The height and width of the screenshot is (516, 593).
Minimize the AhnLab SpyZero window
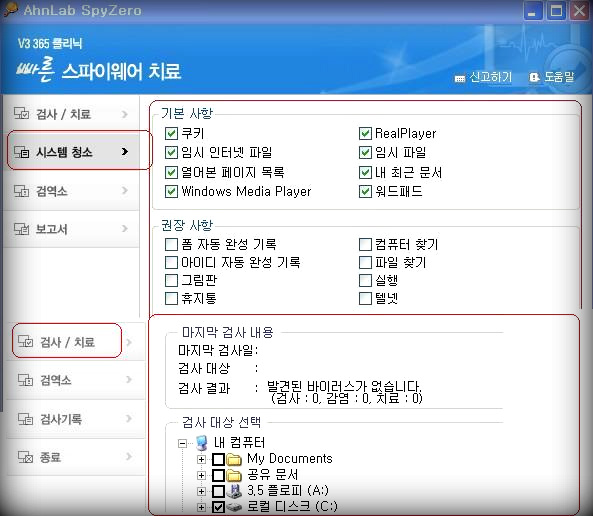[x=533, y=11]
